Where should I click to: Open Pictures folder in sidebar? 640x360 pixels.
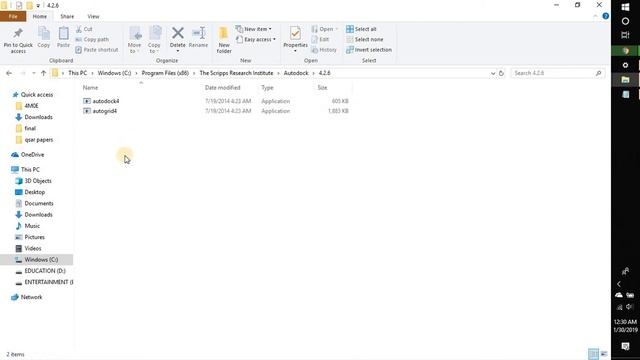click(x=34, y=237)
